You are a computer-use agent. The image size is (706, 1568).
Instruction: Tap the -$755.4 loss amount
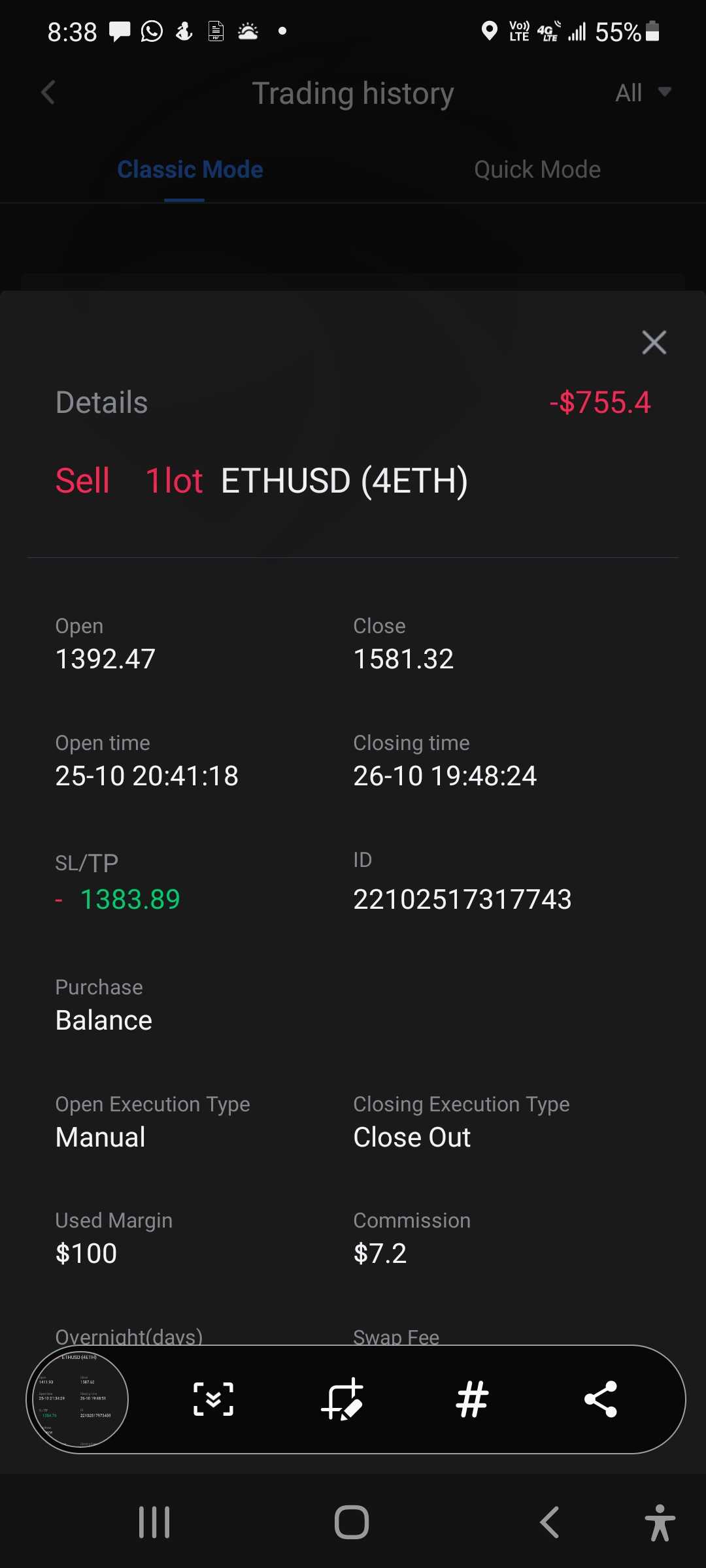click(599, 402)
